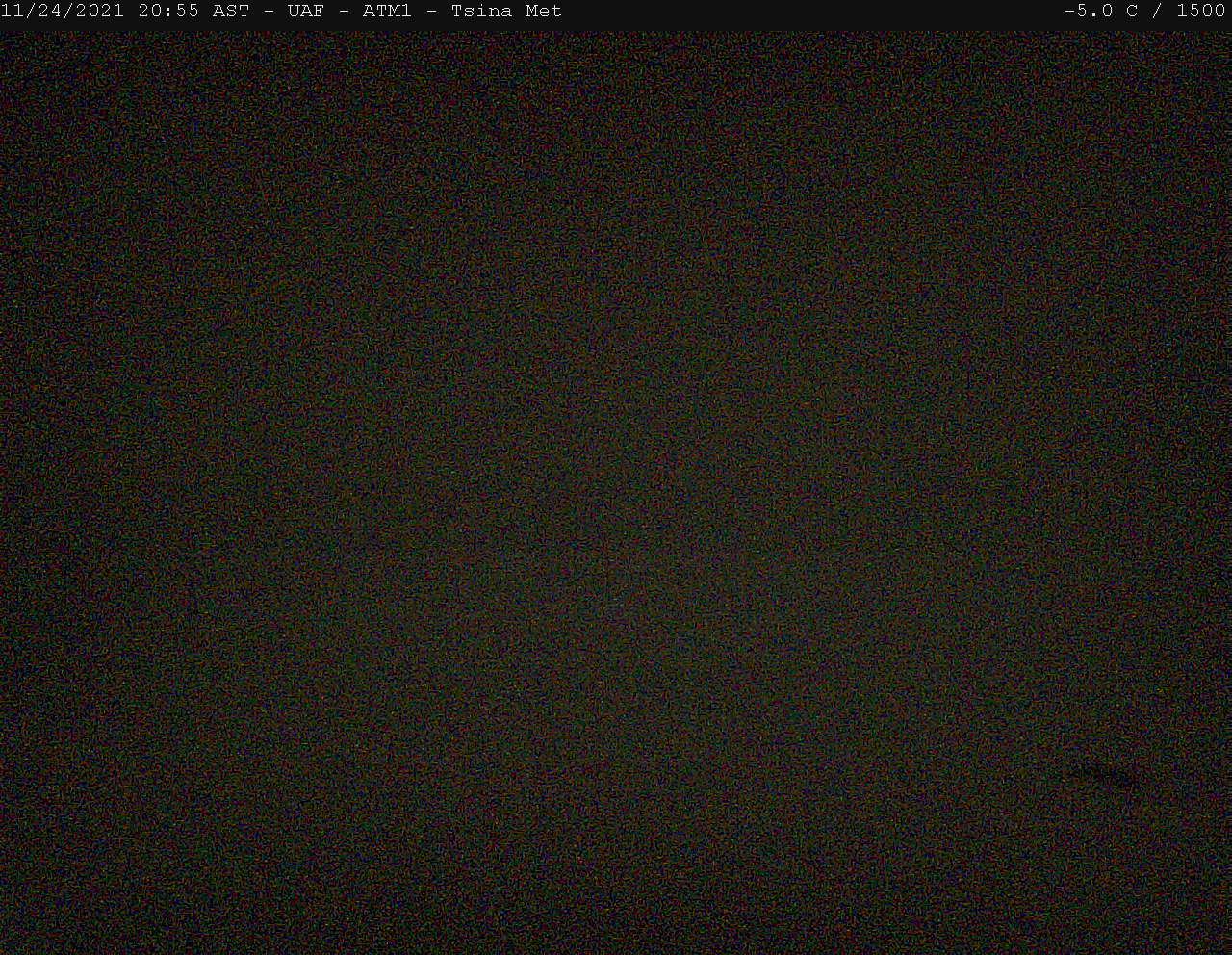
Task: Click the UAF label in the header
Action: pyautogui.click(x=306, y=12)
